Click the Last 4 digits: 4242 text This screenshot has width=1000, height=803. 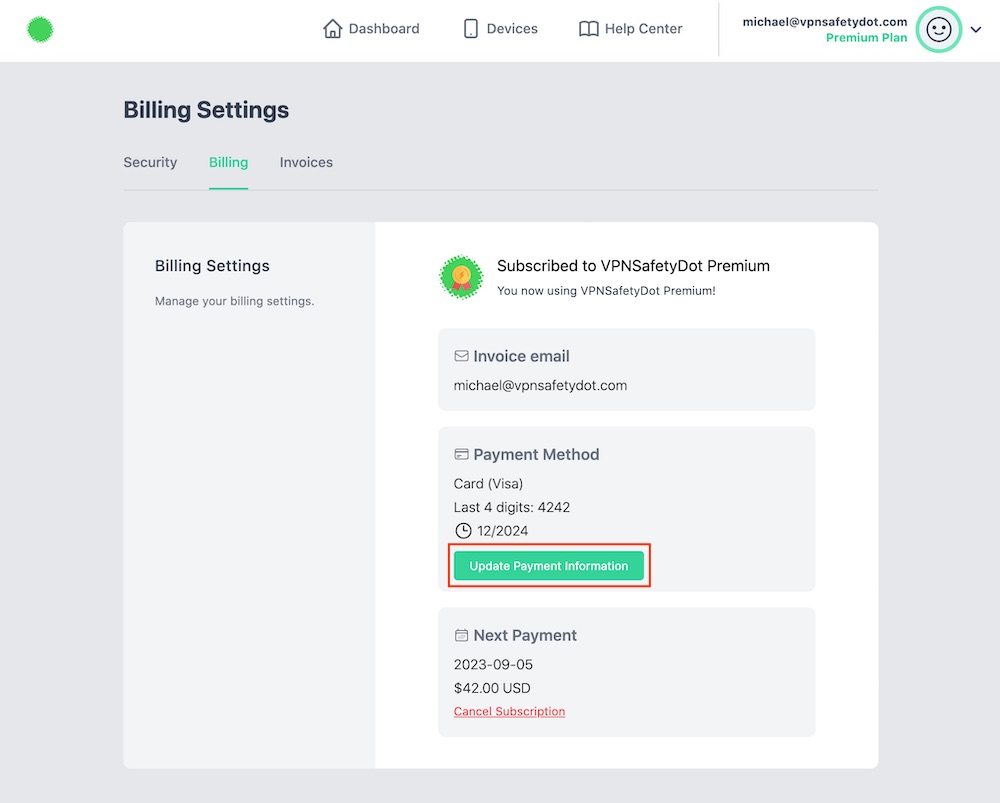[x=512, y=507]
